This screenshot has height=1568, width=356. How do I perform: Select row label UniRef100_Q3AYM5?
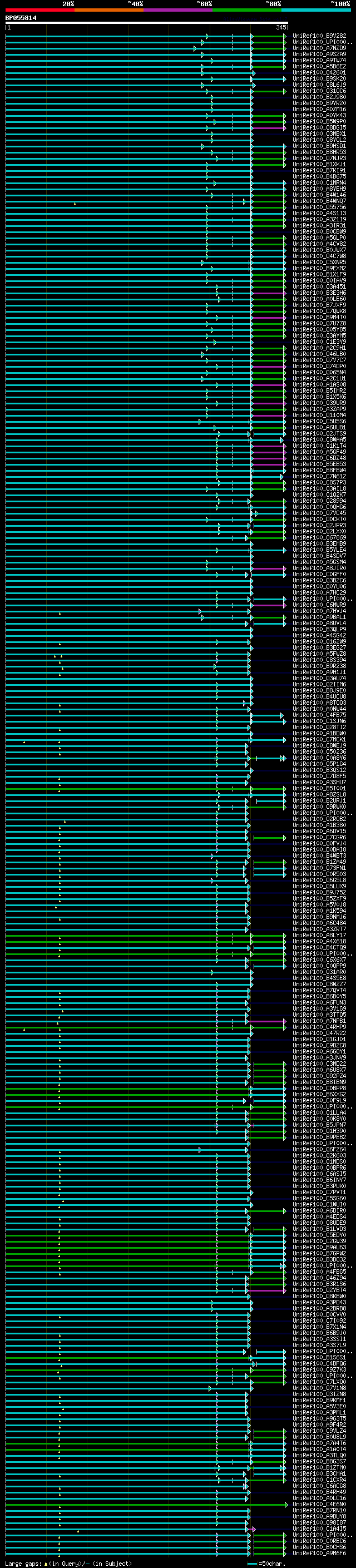pos(319,335)
